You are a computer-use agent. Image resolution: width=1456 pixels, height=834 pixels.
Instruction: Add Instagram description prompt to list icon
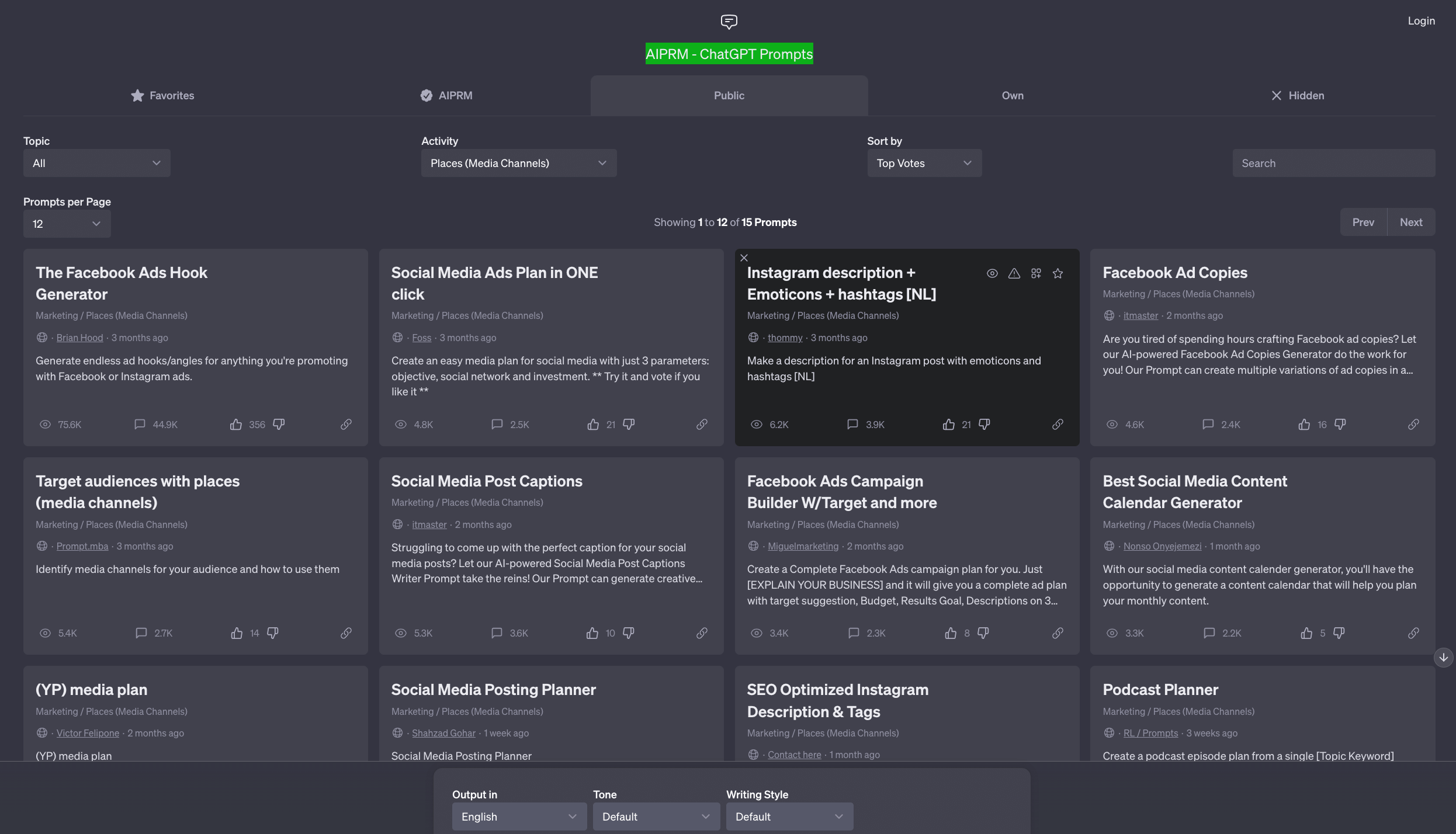point(1036,273)
